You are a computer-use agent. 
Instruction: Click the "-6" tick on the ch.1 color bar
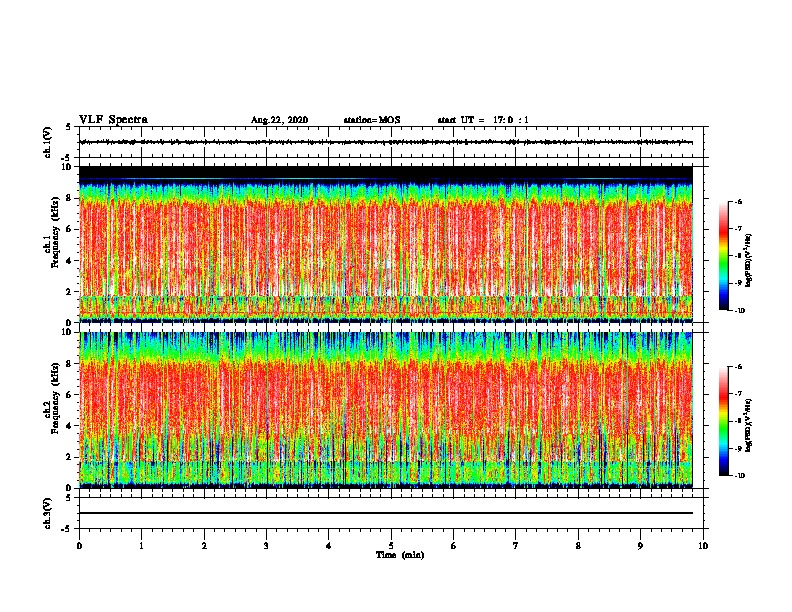point(738,201)
